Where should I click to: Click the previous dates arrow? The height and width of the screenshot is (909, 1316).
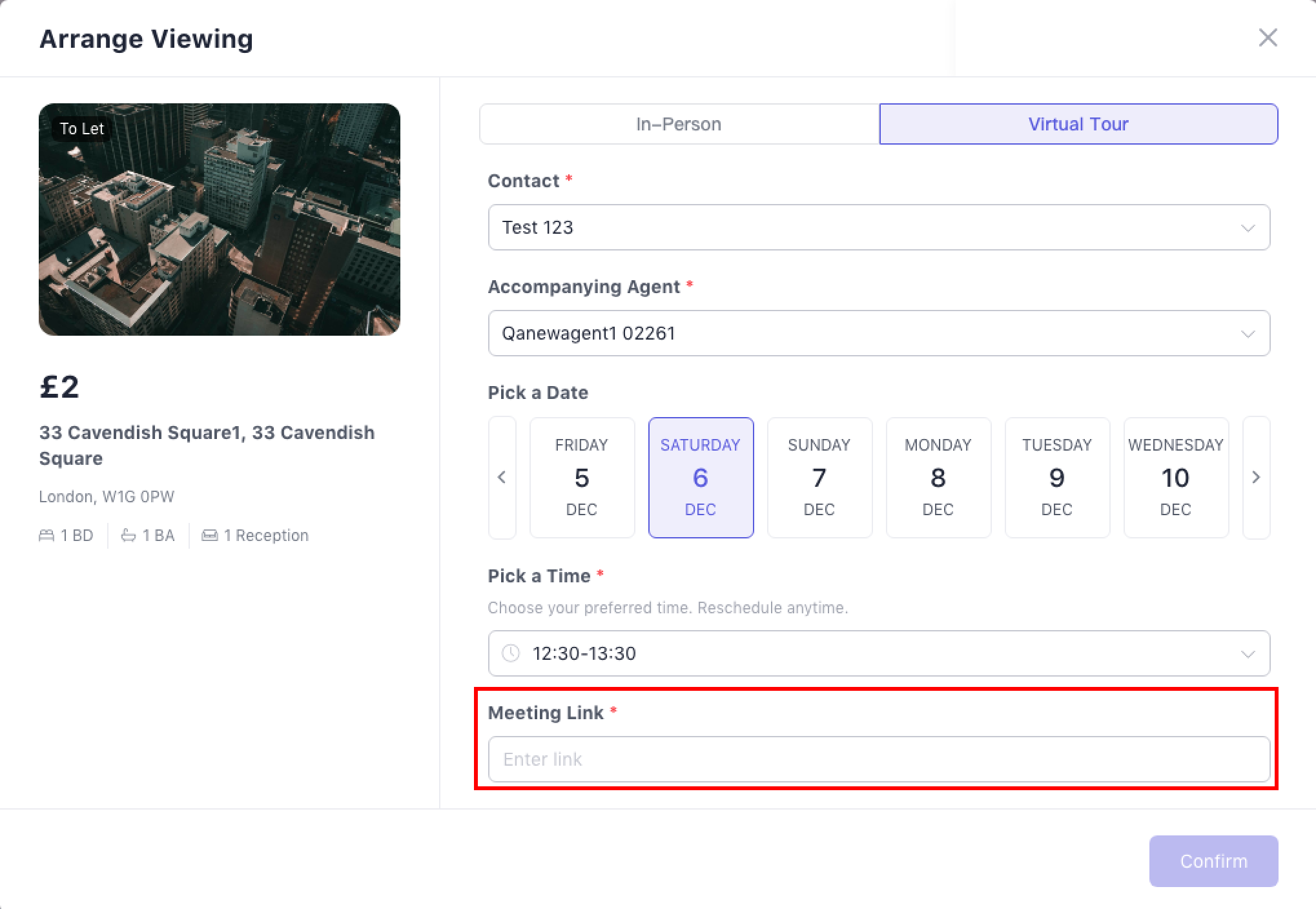(502, 477)
